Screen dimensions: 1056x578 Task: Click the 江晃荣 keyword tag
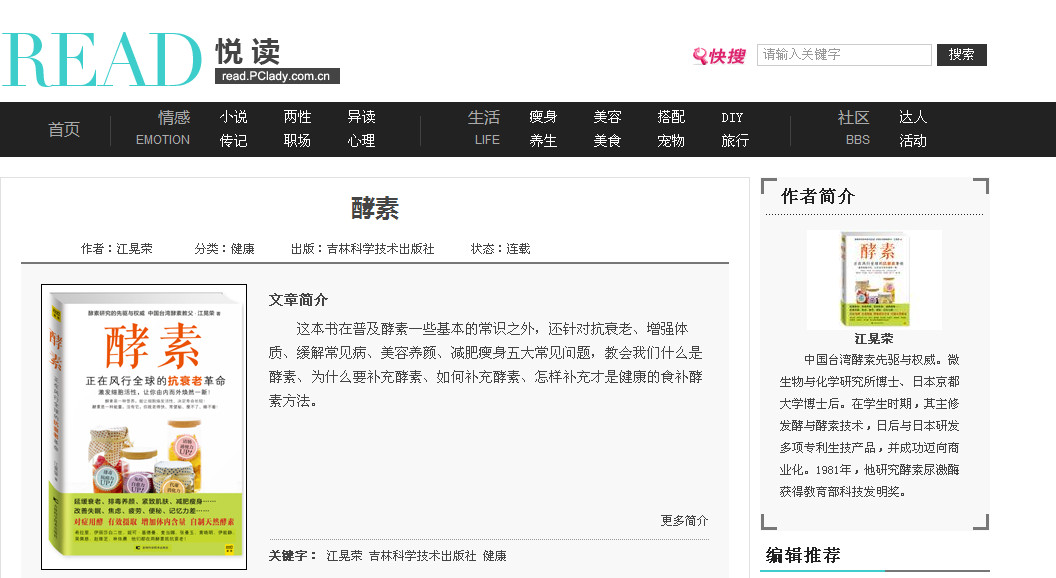tap(344, 556)
